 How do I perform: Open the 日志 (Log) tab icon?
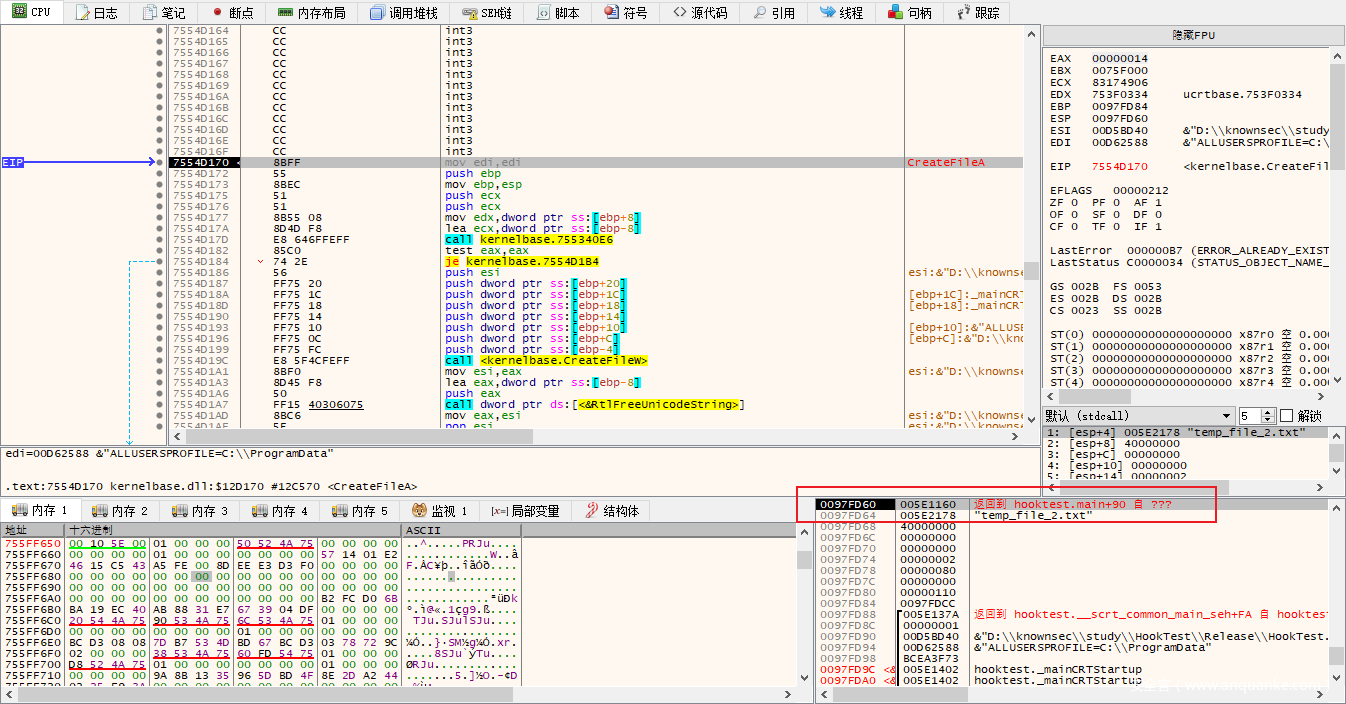tap(82, 13)
